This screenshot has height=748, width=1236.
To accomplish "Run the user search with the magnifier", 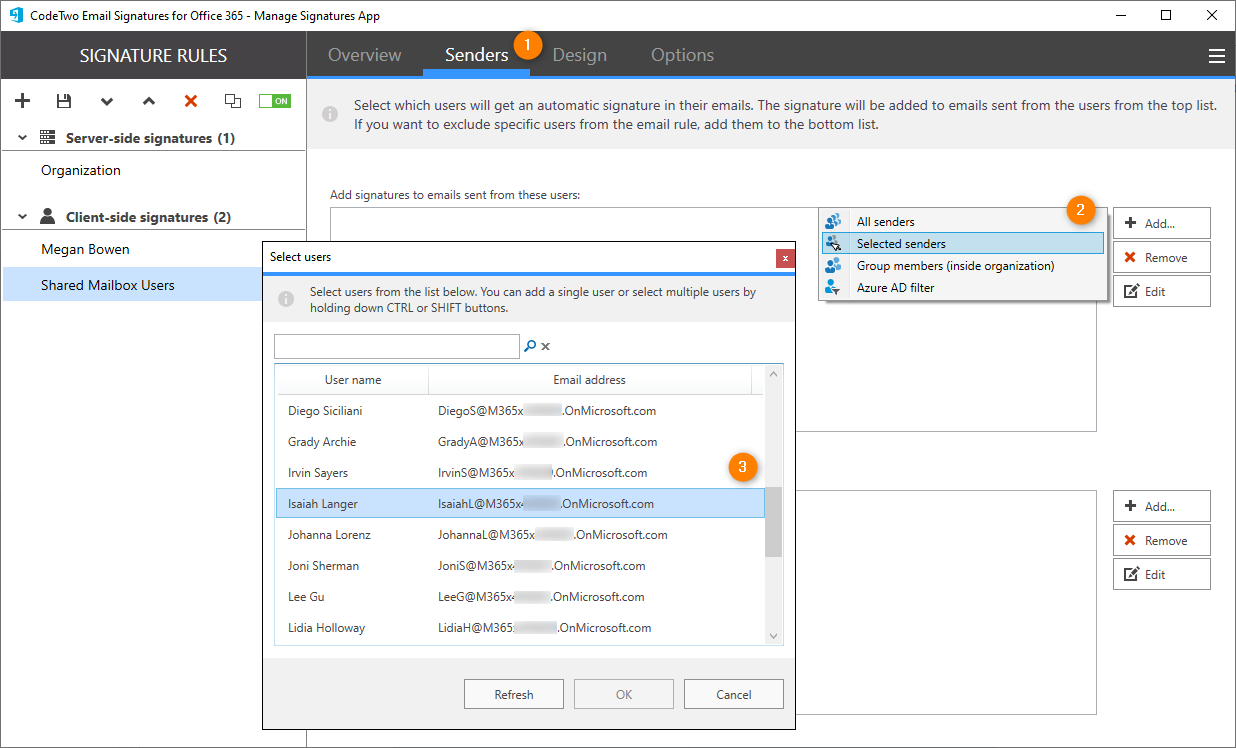I will pos(528,345).
